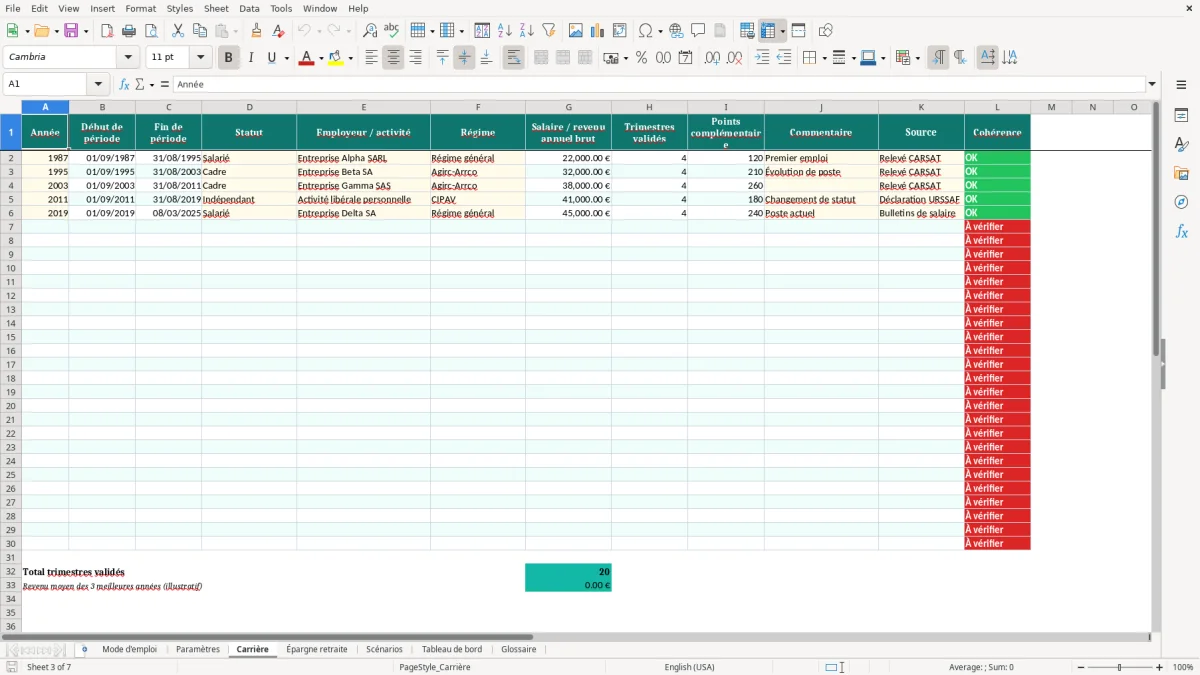This screenshot has height=675, width=1200.
Task: Click the Sort Ascending icon
Action: click(505, 30)
